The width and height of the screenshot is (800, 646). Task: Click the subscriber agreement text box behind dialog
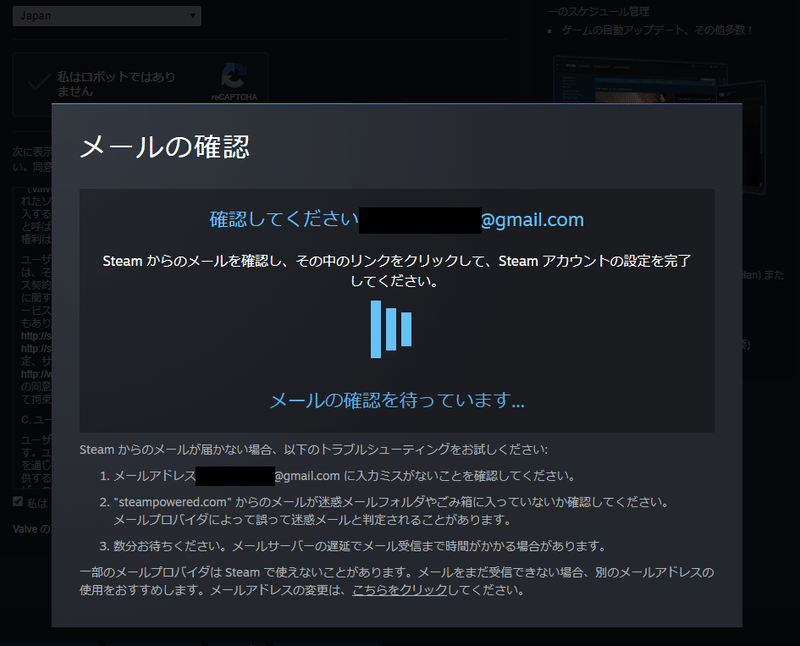pos(32,338)
